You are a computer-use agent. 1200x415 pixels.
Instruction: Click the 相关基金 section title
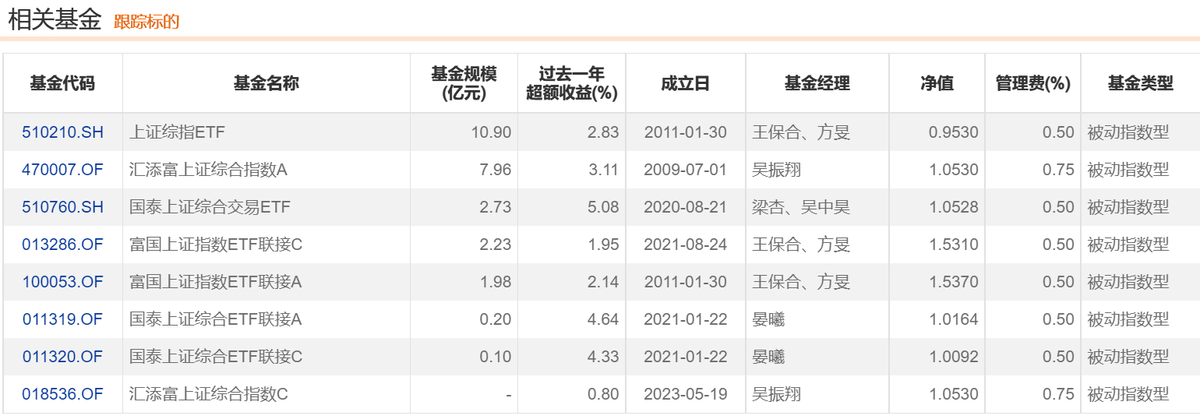coord(54,18)
